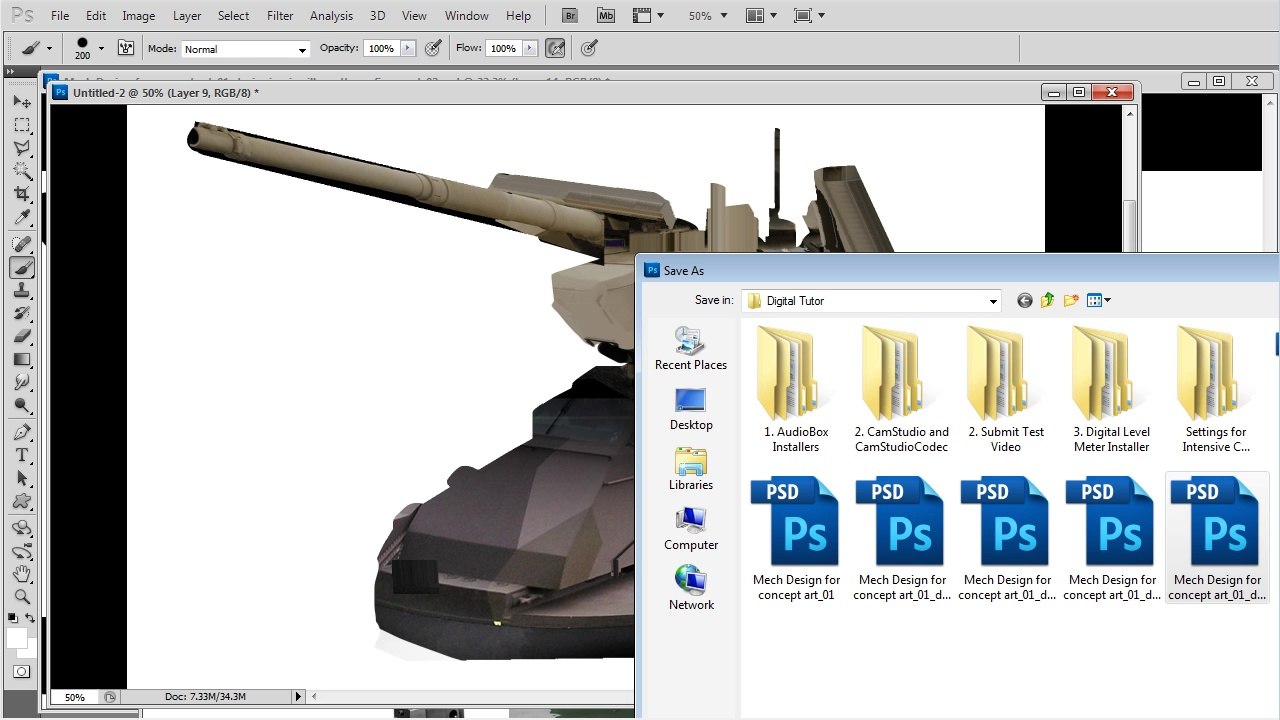Screen dimensions: 1280x720
Task: Enable airbrush mode
Action: coord(555,48)
